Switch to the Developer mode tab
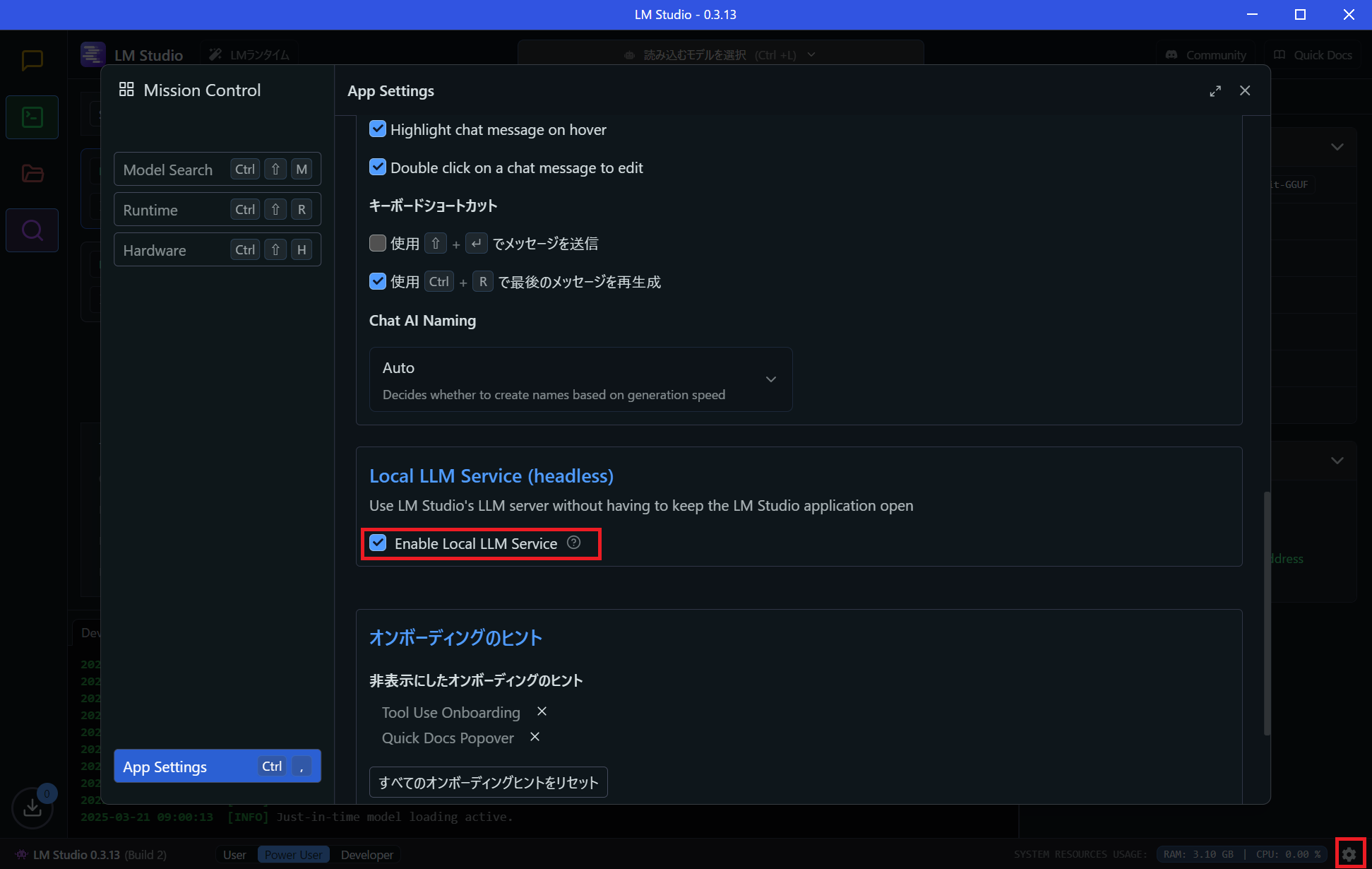 tap(366, 854)
